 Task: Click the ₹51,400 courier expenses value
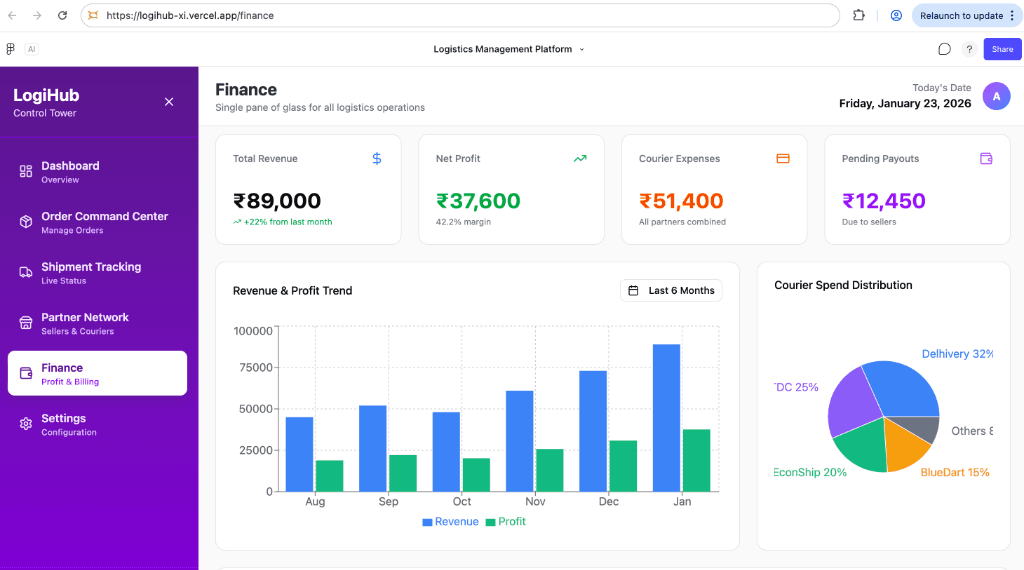[x=681, y=201]
